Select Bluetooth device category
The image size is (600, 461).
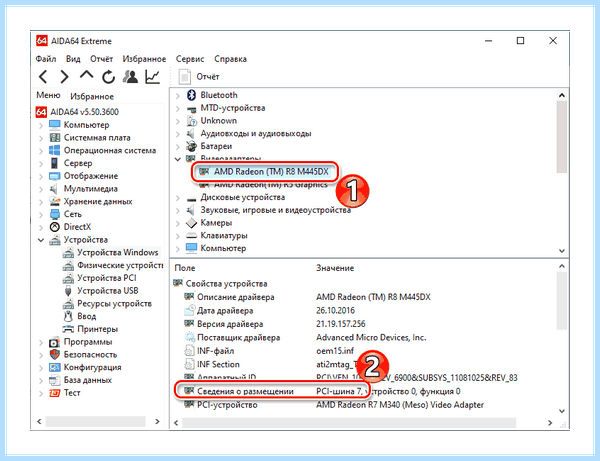(x=219, y=95)
